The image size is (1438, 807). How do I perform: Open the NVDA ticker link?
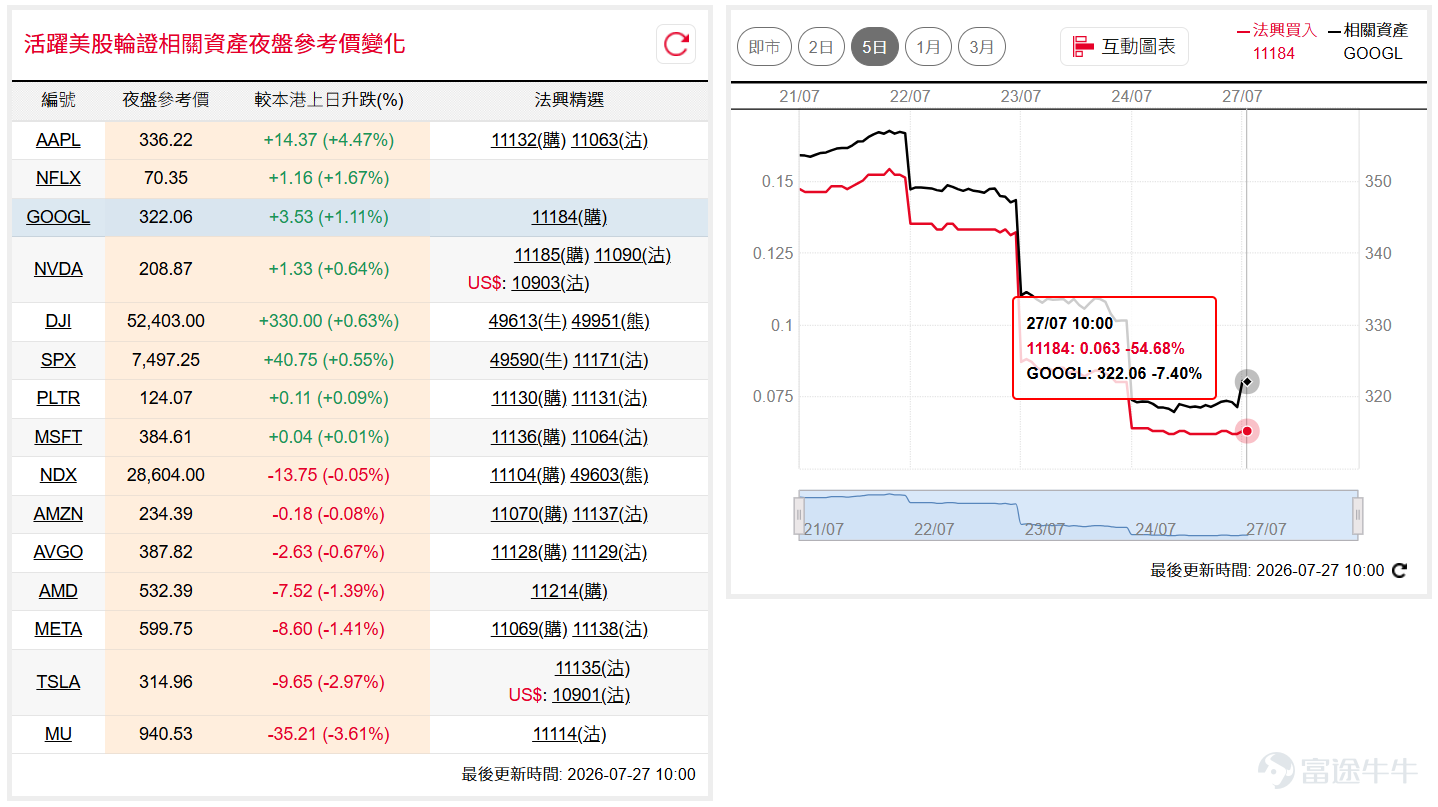(58, 269)
